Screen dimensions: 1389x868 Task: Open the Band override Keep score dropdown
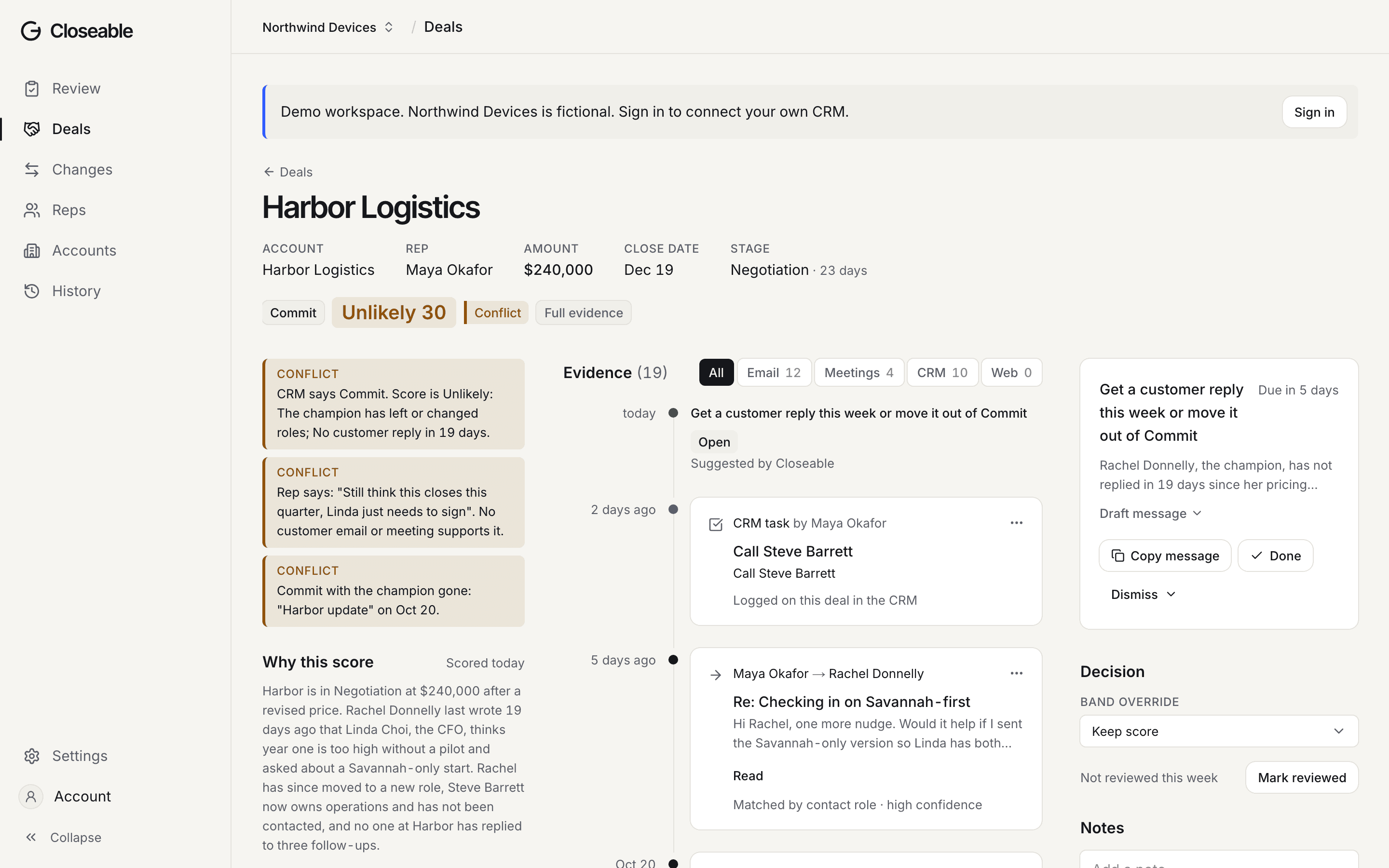(x=1219, y=732)
